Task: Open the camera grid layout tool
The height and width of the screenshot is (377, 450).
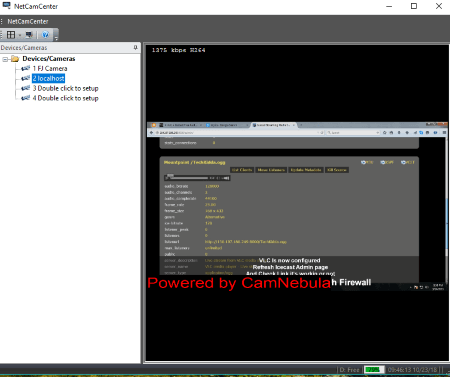Action: coord(11,35)
